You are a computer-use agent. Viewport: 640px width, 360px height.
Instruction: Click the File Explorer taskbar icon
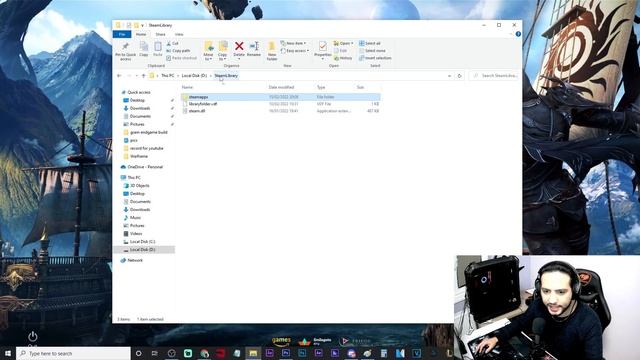253,353
